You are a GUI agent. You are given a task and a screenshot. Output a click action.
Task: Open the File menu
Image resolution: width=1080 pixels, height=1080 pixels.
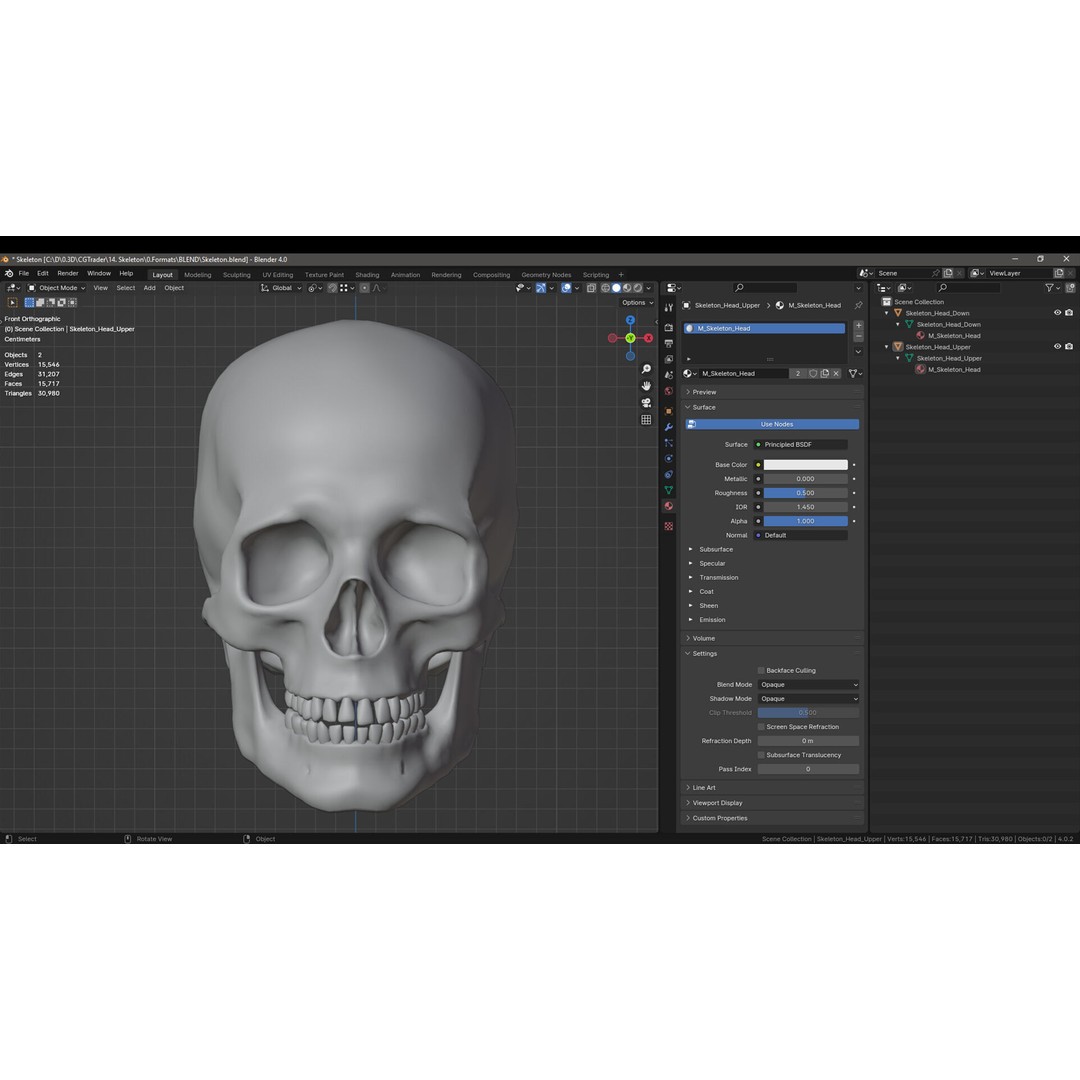point(23,273)
